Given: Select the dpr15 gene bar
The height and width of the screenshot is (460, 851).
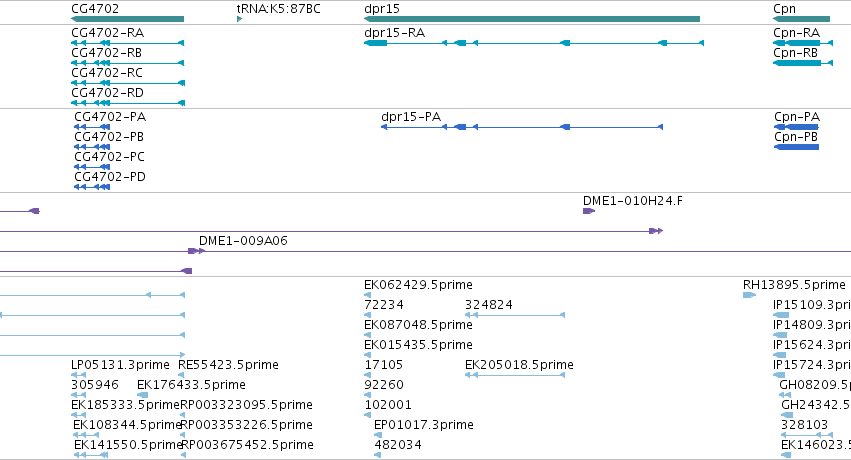Looking at the screenshot, I should [x=532, y=19].
